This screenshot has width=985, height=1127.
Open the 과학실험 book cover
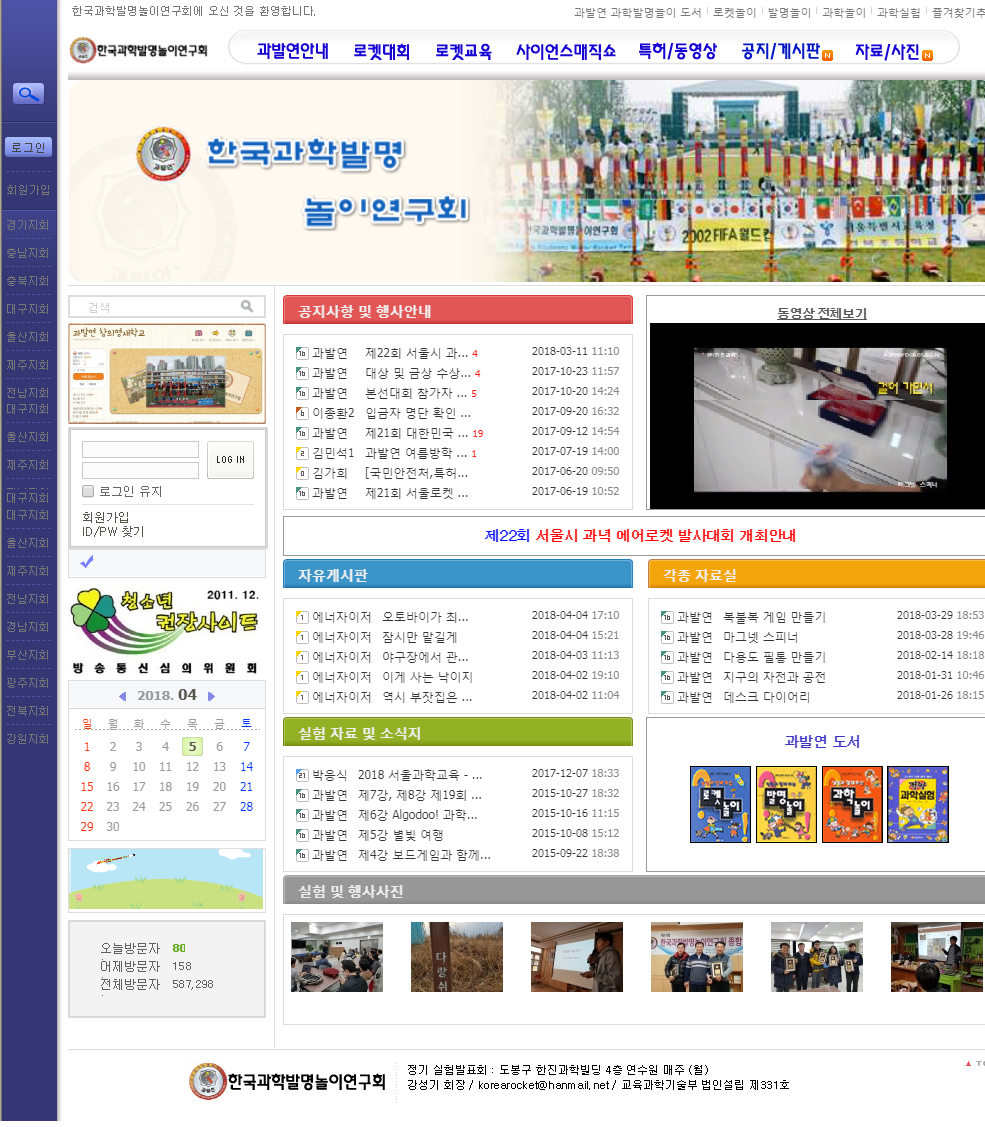coord(917,804)
